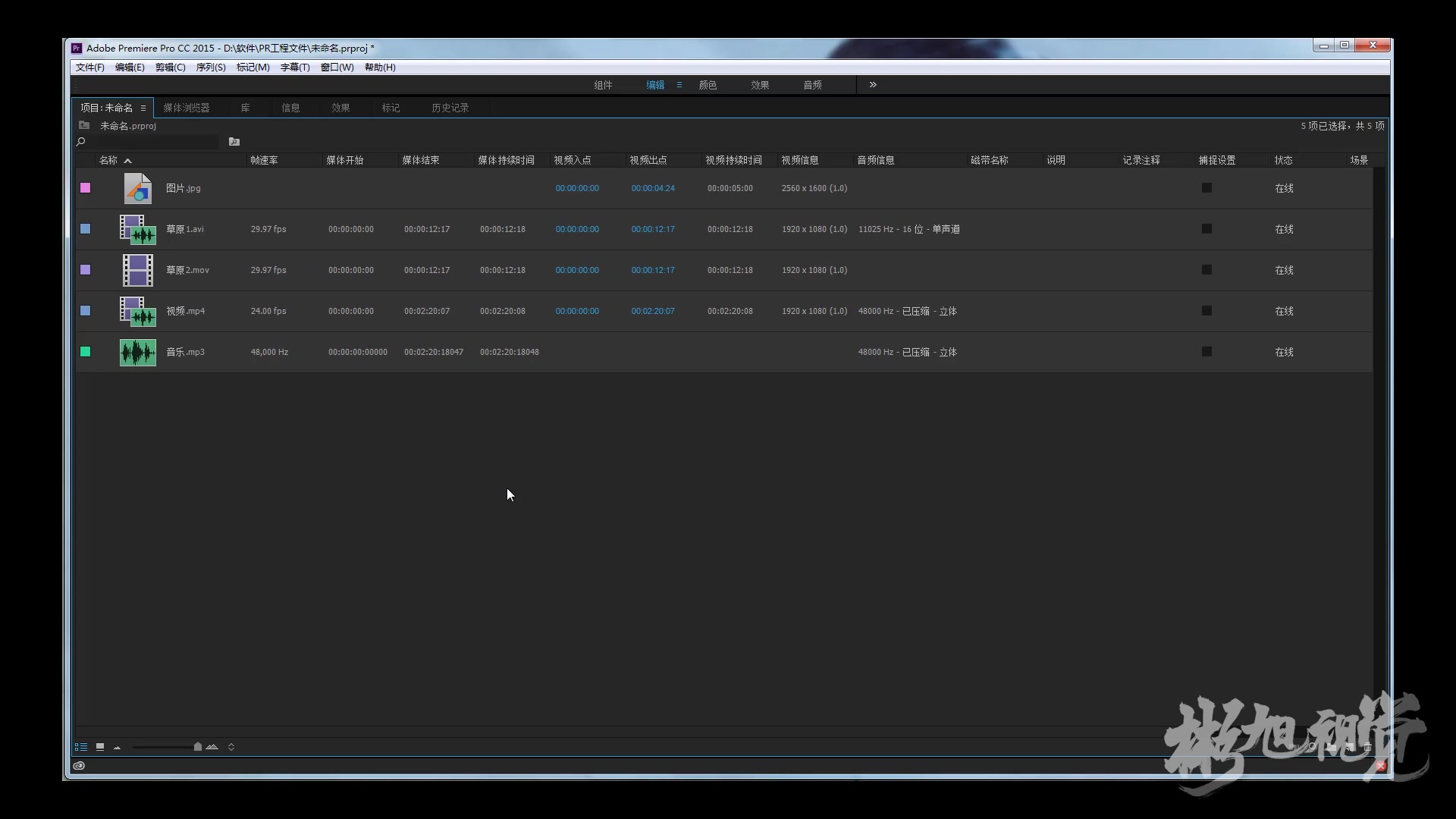Open the 帮助(H) menu

point(380,67)
